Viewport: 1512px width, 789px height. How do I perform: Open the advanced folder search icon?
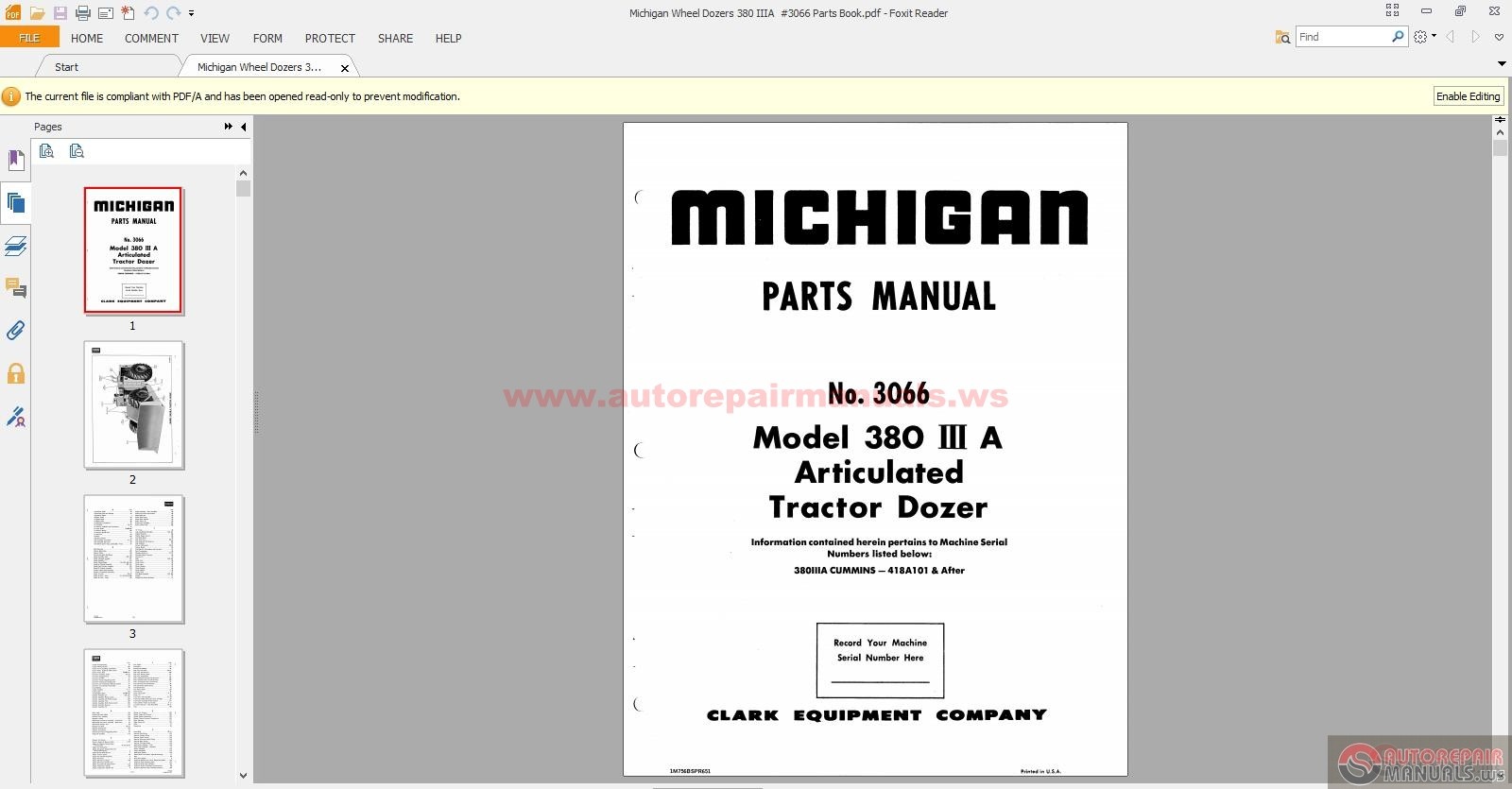tap(1282, 37)
